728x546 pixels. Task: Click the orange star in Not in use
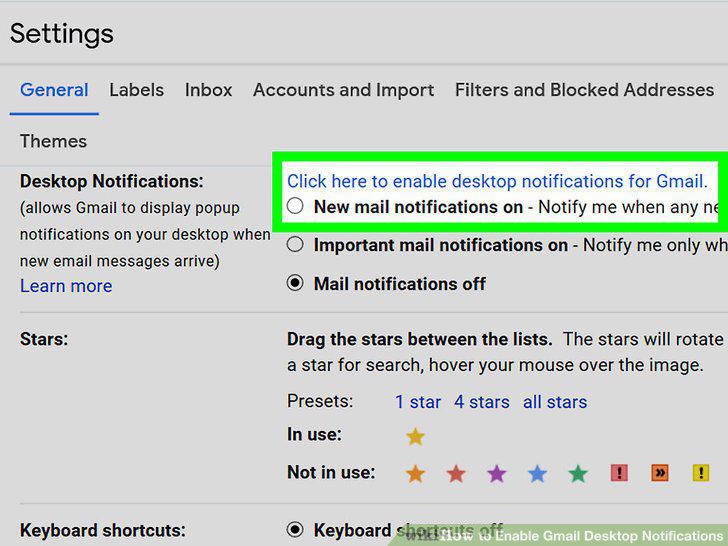(x=415, y=474)
